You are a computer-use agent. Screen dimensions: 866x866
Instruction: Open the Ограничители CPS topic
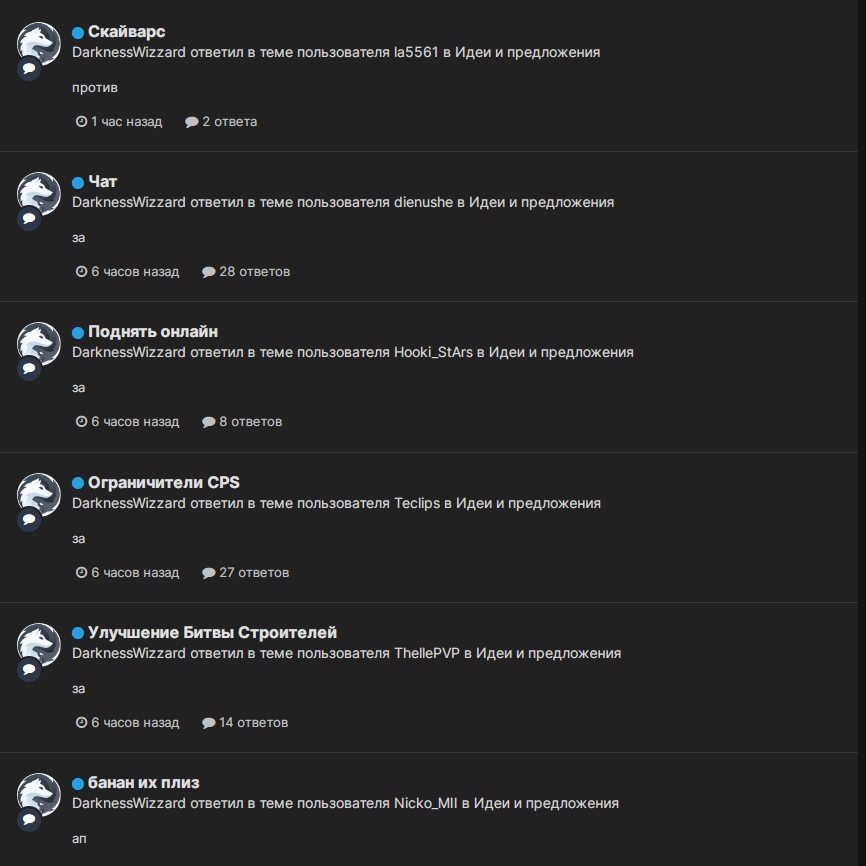pyautogui.click(x=164, y=483)
